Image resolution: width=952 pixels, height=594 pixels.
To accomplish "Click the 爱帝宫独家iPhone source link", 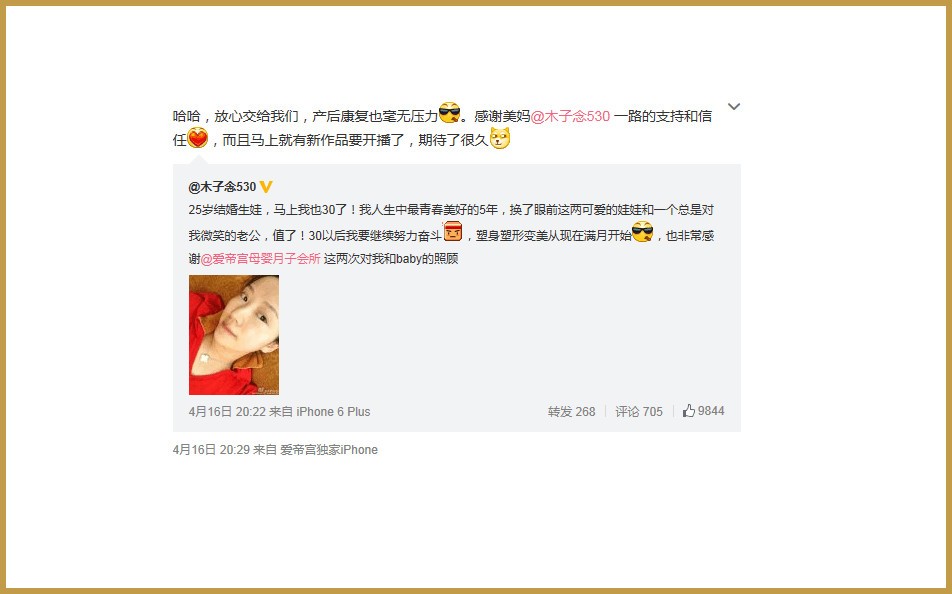I will [x=328, y=450].
